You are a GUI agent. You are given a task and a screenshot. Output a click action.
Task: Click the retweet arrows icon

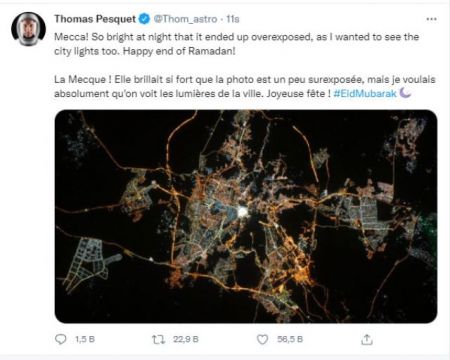[x=158, y=339]
